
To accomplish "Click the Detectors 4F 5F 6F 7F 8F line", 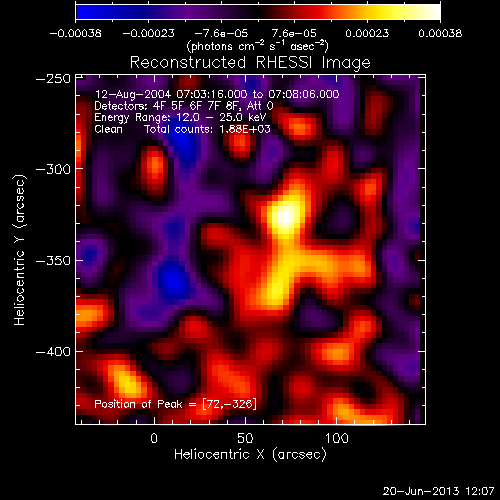I will [184, 106].
